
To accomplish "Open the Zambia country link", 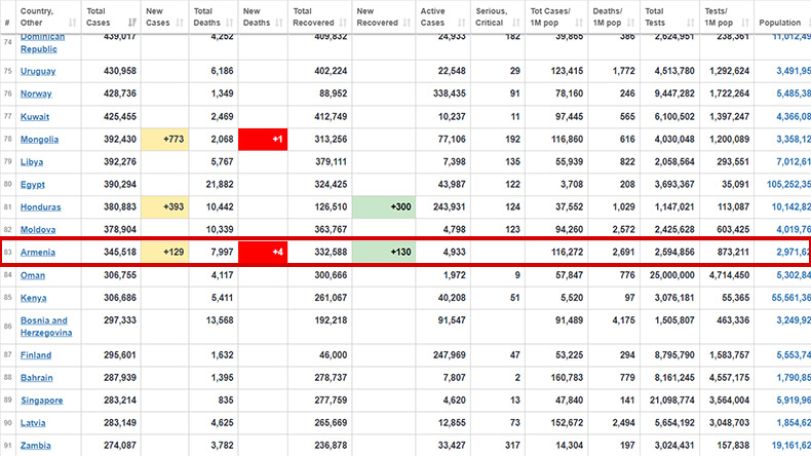I will coord(35,446).
